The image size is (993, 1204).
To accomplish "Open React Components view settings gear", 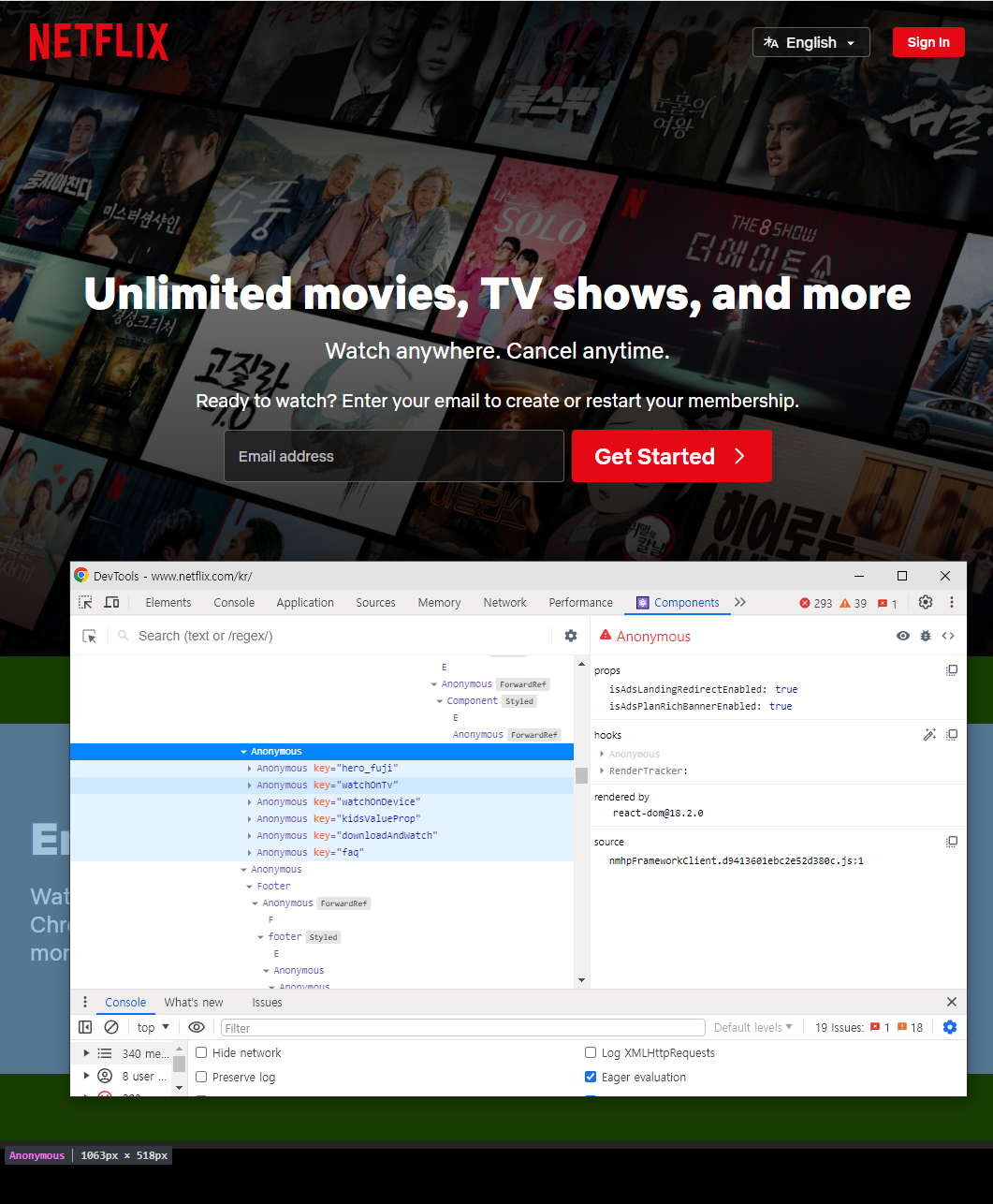I will (571, 637).
